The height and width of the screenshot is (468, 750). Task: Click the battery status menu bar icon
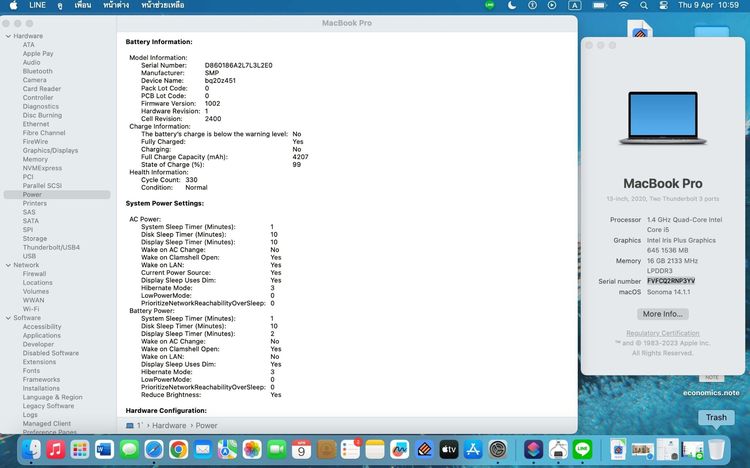pos(599,5)
